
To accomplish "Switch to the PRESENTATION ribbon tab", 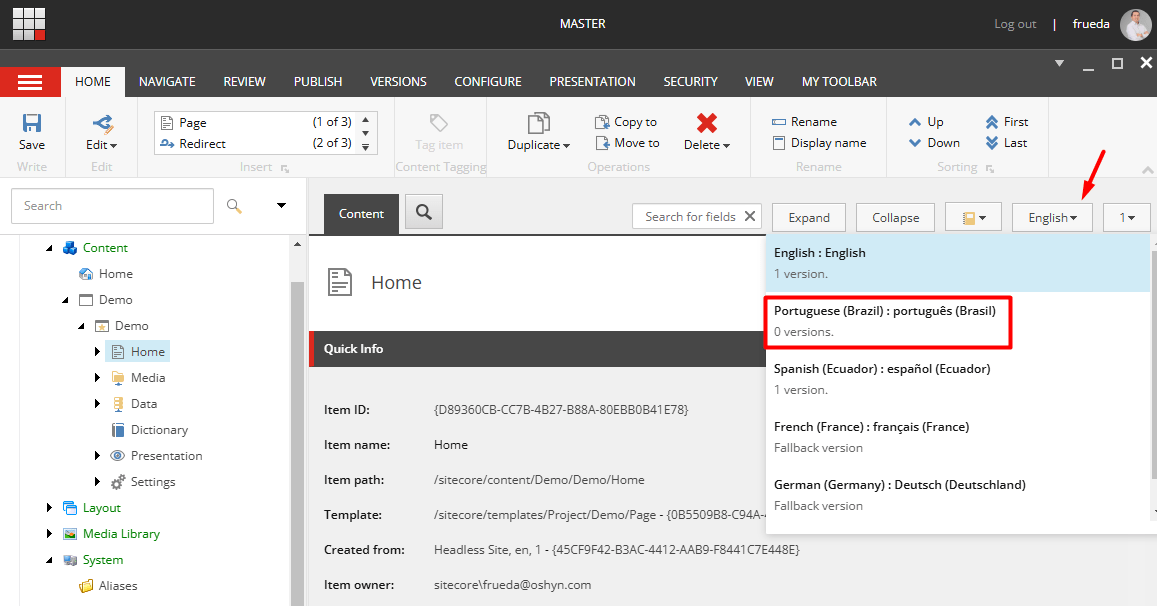I will tap(593, 82).
